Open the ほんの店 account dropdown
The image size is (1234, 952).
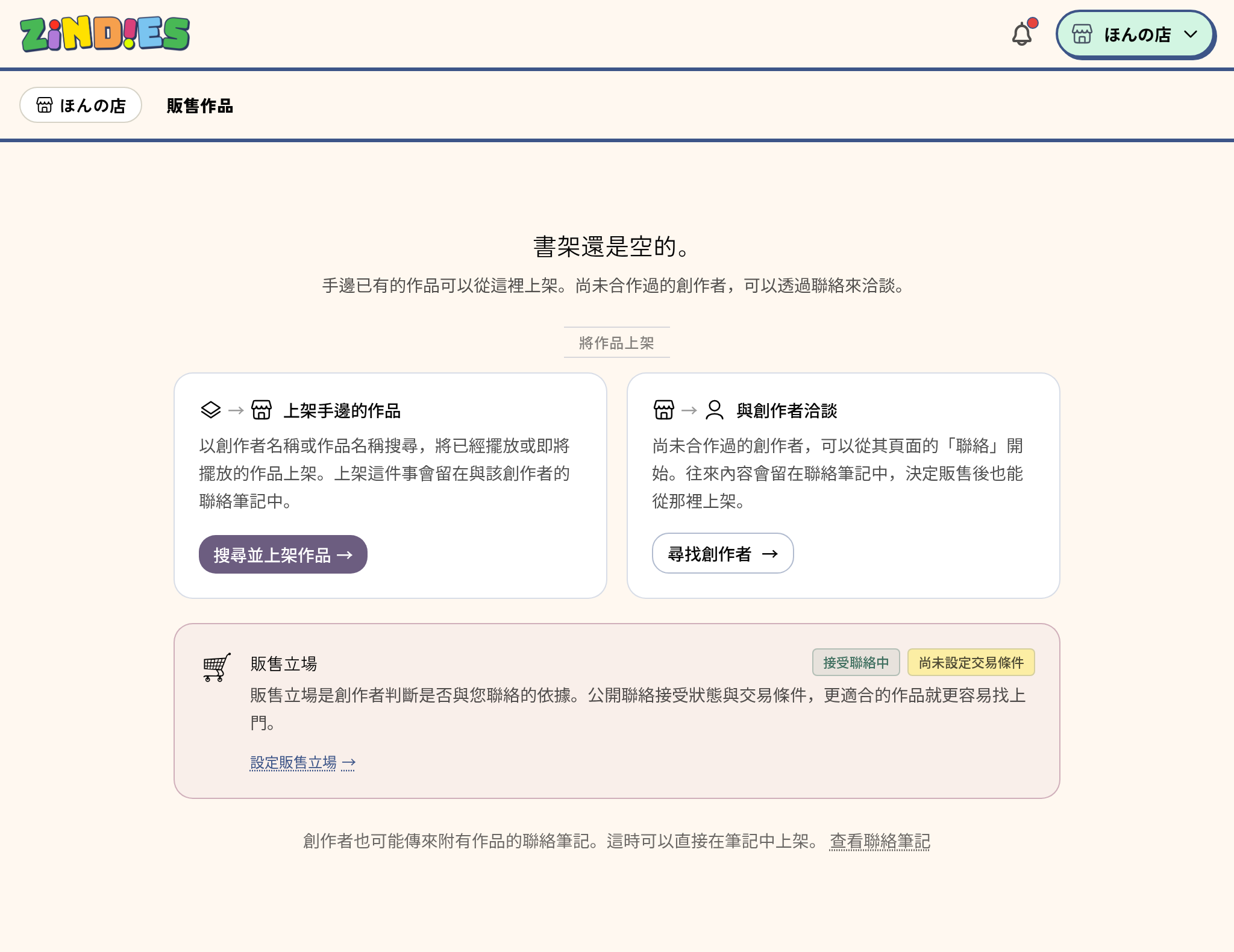pos(1136,34)
